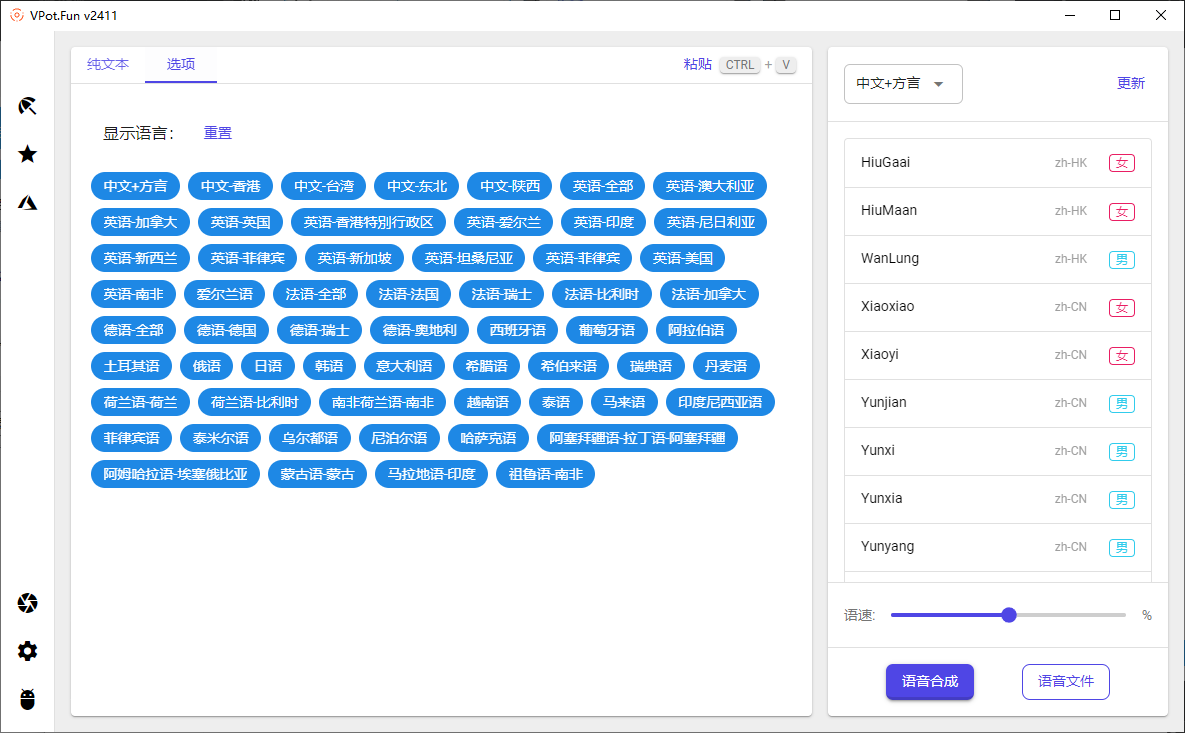Switch to the 选项 tab
Viewport: 1185px width, 733px height.
[180, 64]
